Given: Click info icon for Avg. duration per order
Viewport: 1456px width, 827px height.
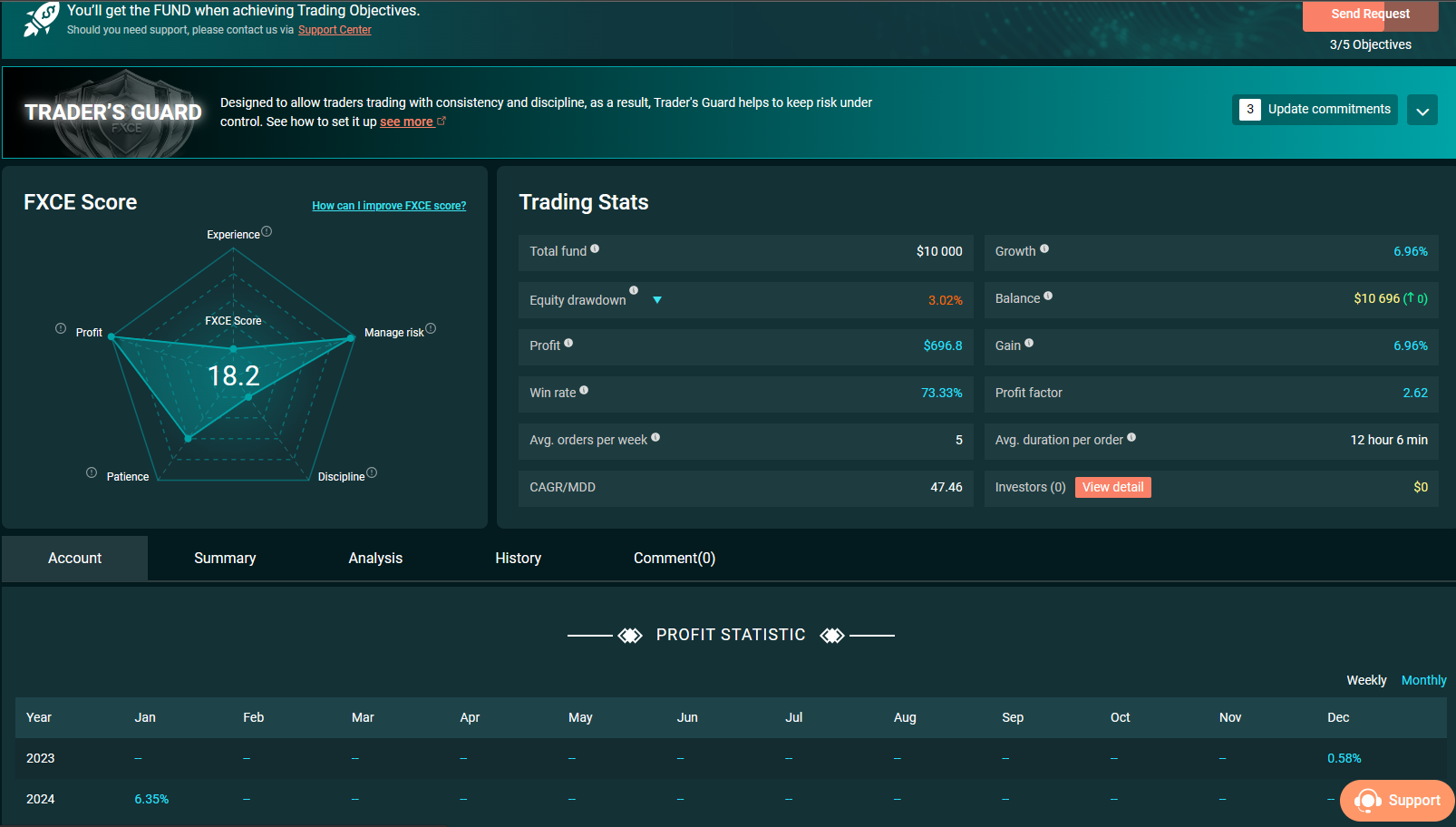Looking at the screenshot, I should (x=1131, y=437).
